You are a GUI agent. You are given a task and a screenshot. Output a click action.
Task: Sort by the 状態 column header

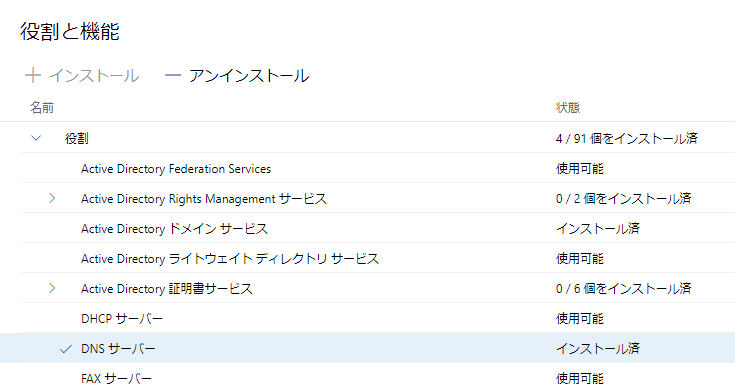pos(568,108)
